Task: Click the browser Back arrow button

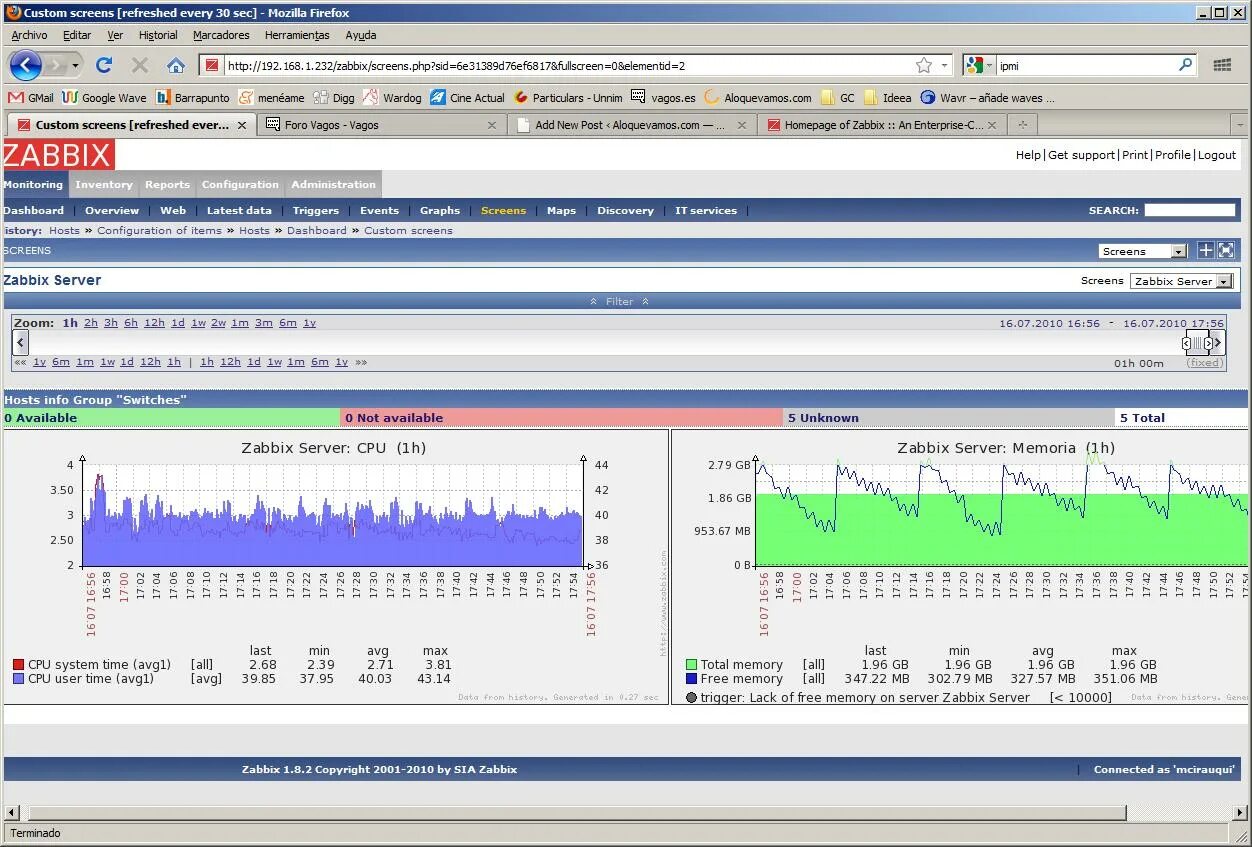Action: coord(26,65)
